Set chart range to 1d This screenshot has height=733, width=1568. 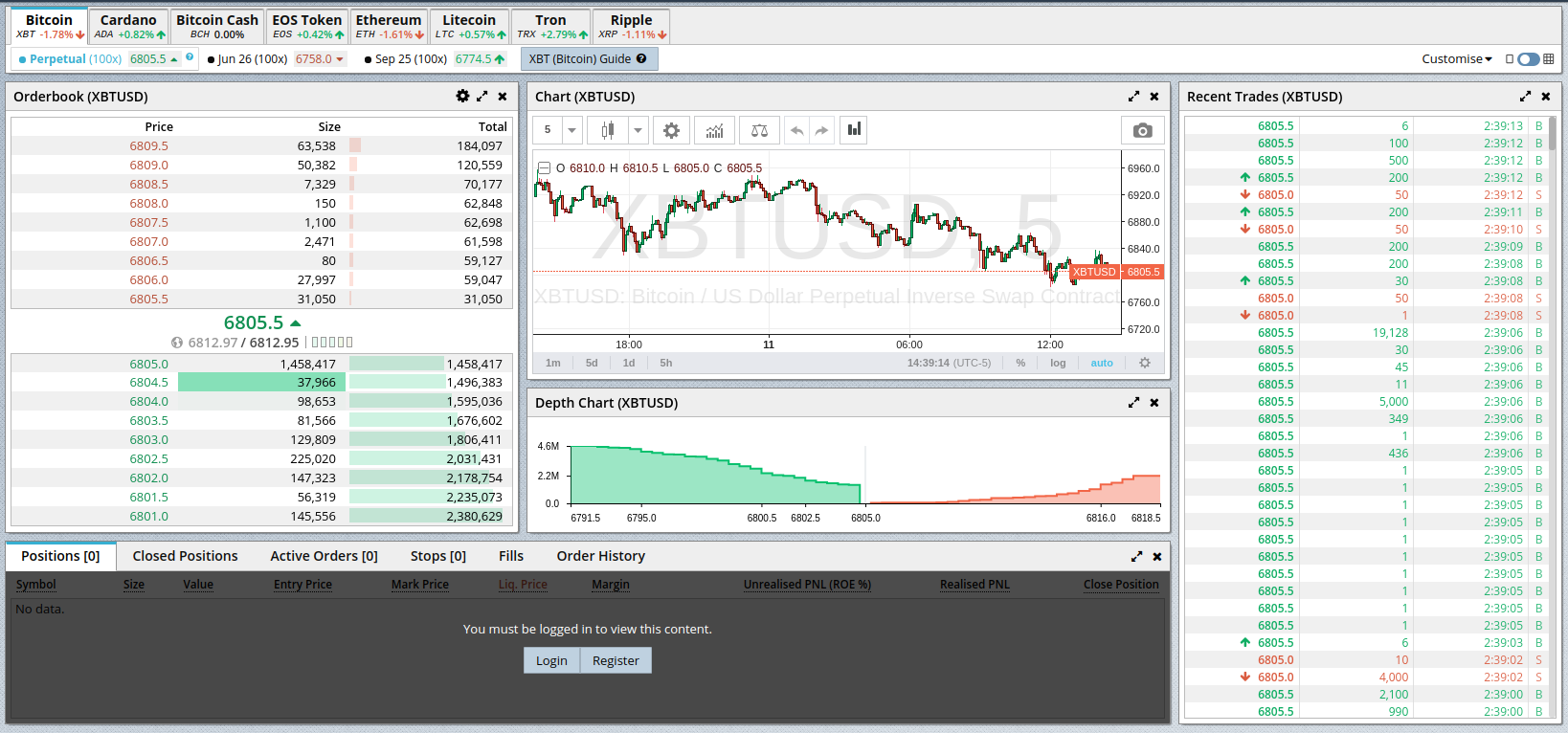629,363
